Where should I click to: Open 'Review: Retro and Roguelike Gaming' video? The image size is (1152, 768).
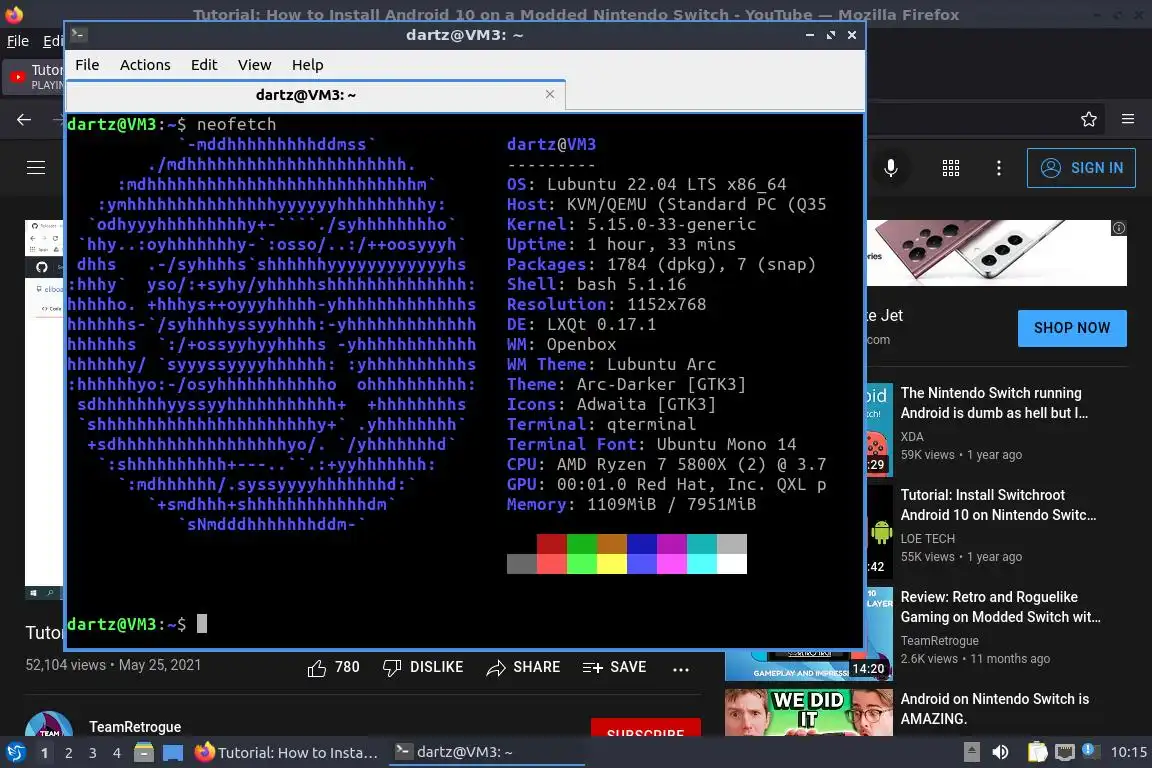coord(1000,607)
